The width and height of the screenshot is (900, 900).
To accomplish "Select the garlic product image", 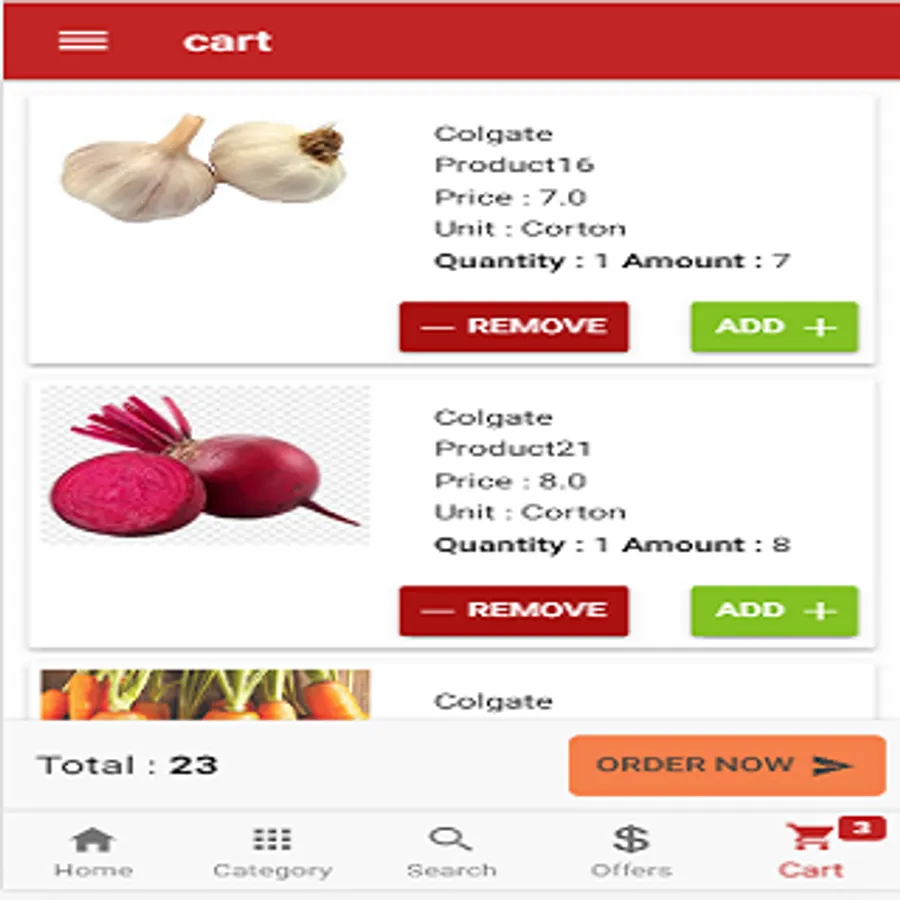I will 205,168.
